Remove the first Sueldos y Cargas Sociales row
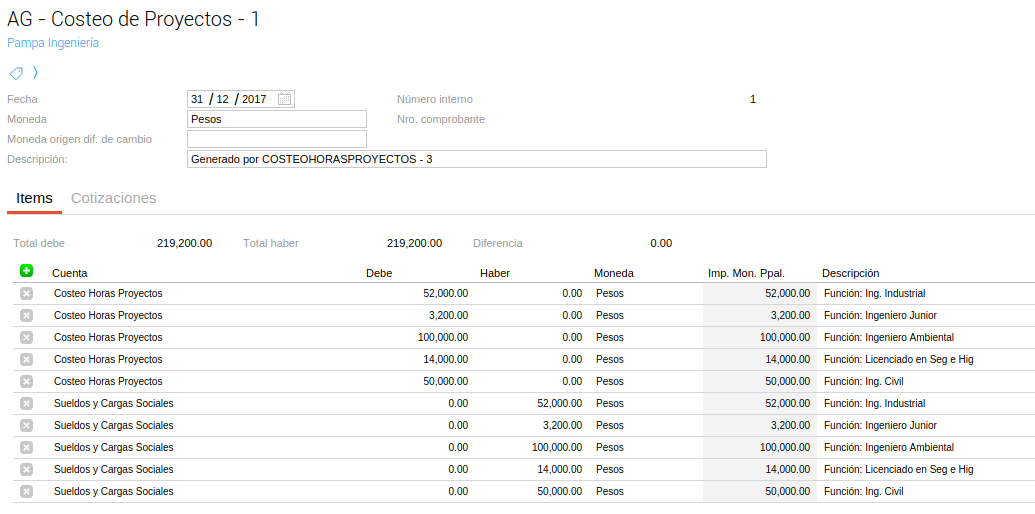 [x=26, y=403]
